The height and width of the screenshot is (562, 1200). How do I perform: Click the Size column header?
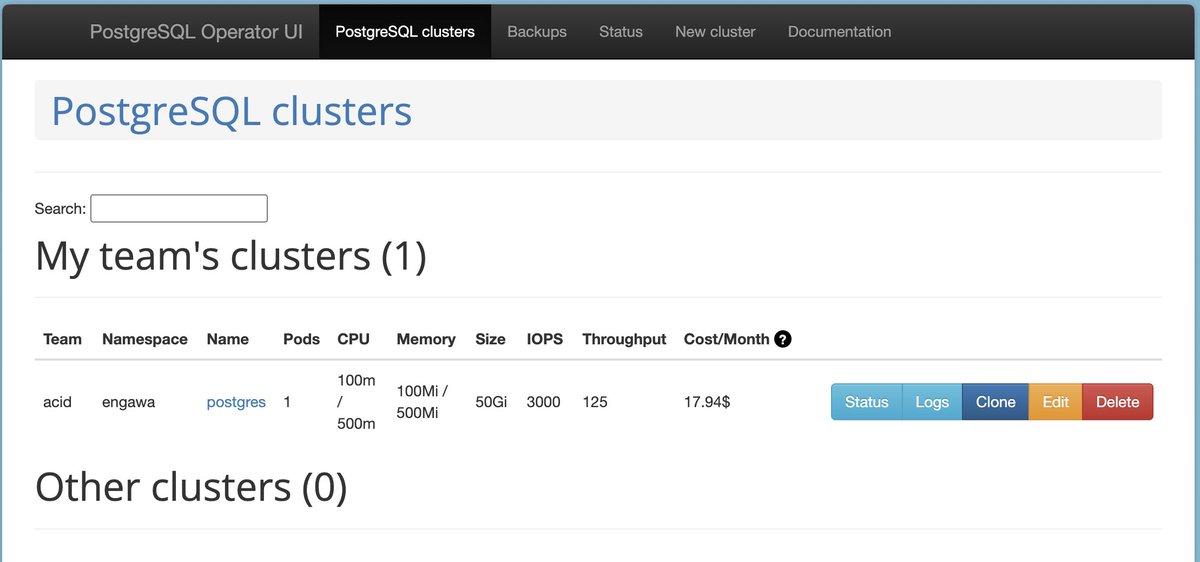pyautogui.click(x=490, y=339)
